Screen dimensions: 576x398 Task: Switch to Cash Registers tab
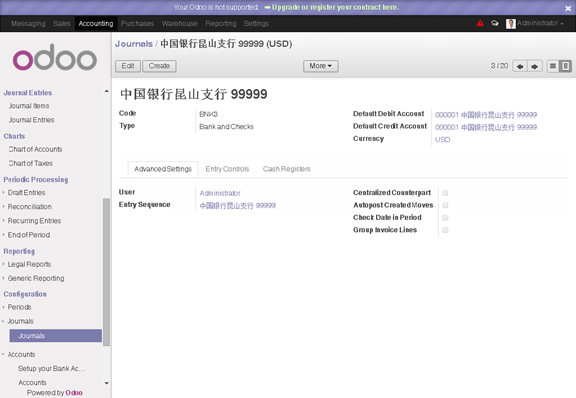[287, 169]
